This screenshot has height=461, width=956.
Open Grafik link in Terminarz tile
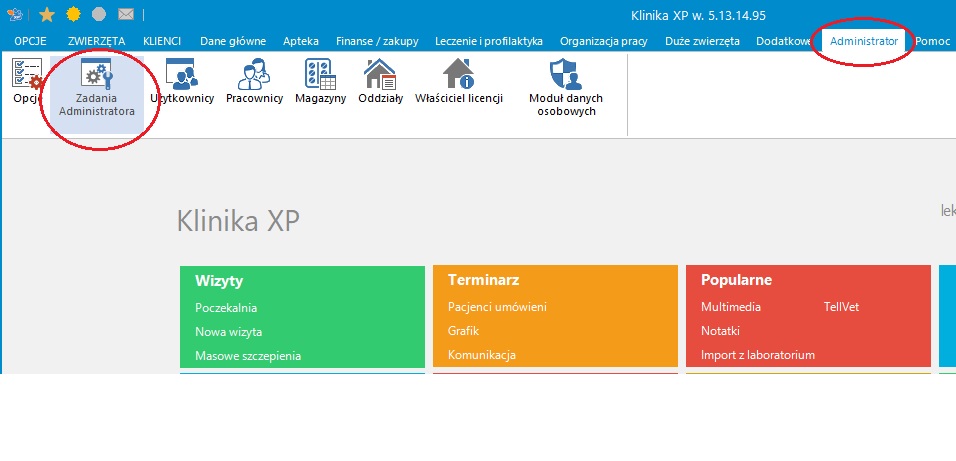pos(463,331)
